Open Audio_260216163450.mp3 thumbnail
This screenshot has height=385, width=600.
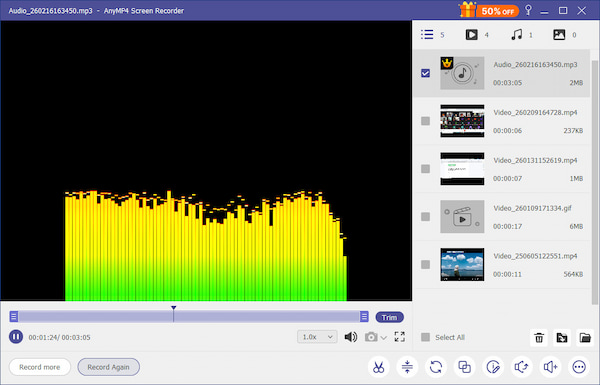[462, 73]
